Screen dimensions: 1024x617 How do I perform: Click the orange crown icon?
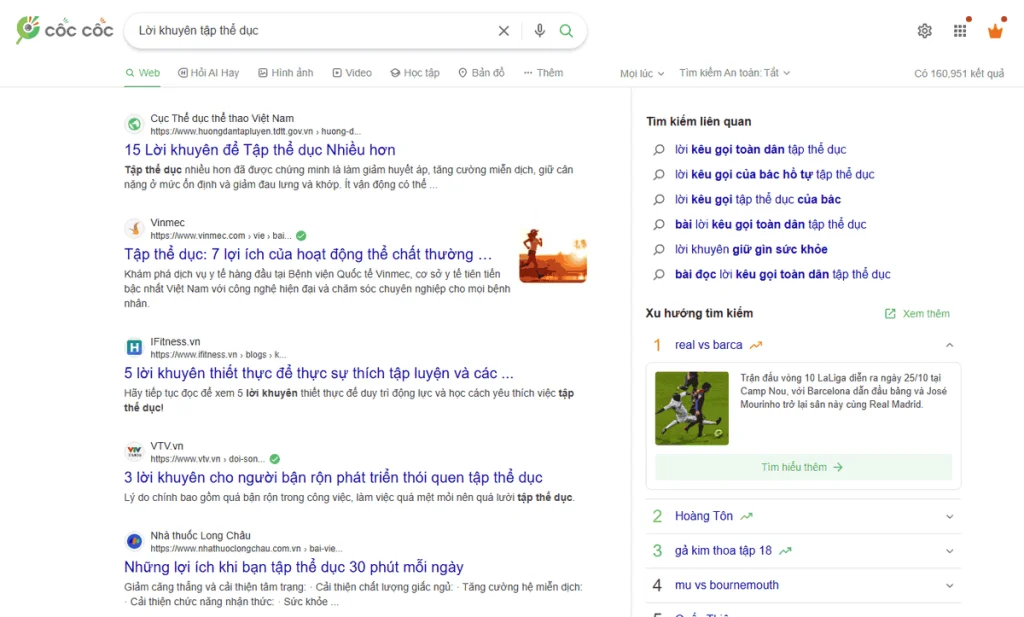(x=995, y=31)
